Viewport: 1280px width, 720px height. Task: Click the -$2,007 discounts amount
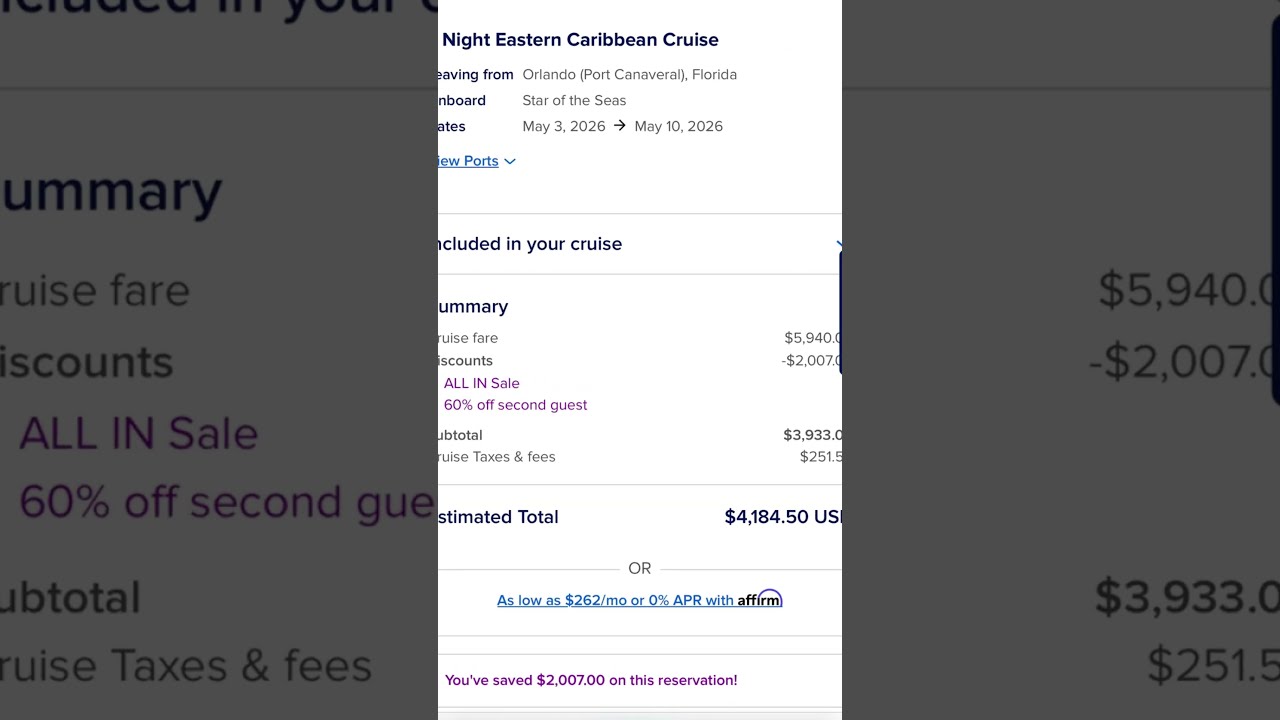(811, 361)
